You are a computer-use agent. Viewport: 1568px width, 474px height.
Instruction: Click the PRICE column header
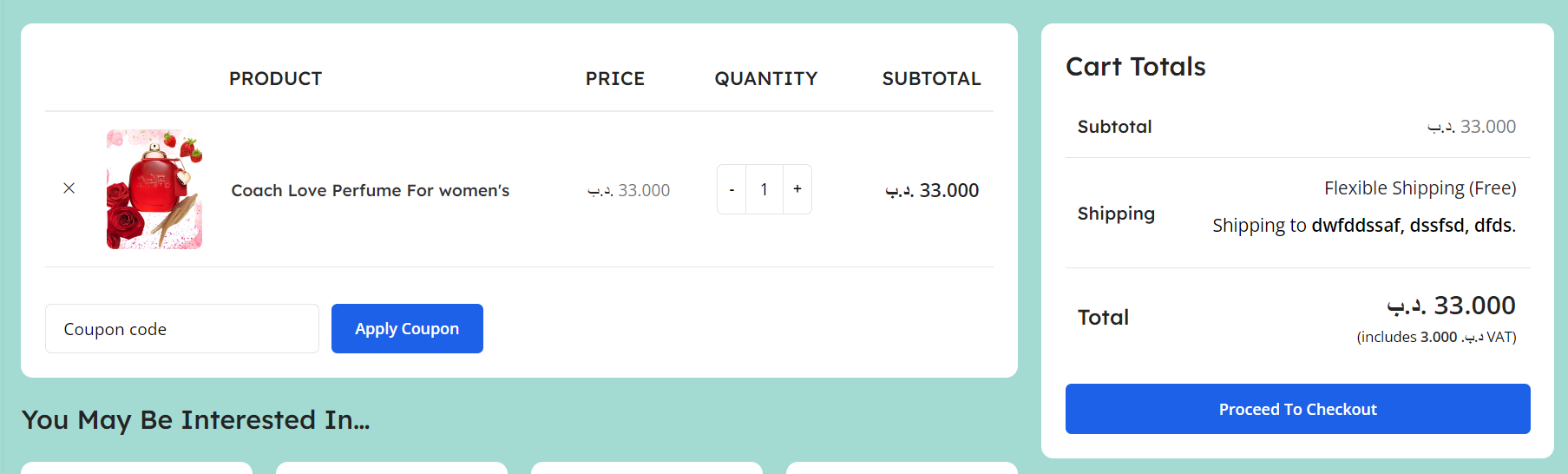pyautogui.click(x=615, y=79)
